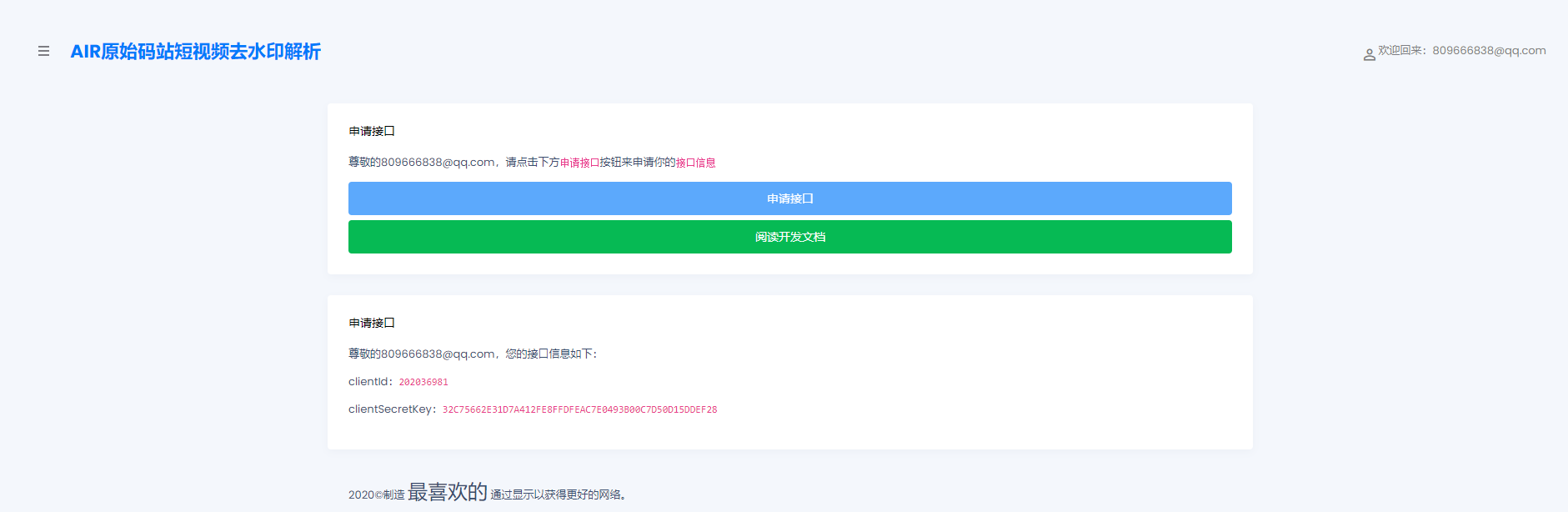Click the footer text 通过显示以获得更好的网络

coord(557,494)
